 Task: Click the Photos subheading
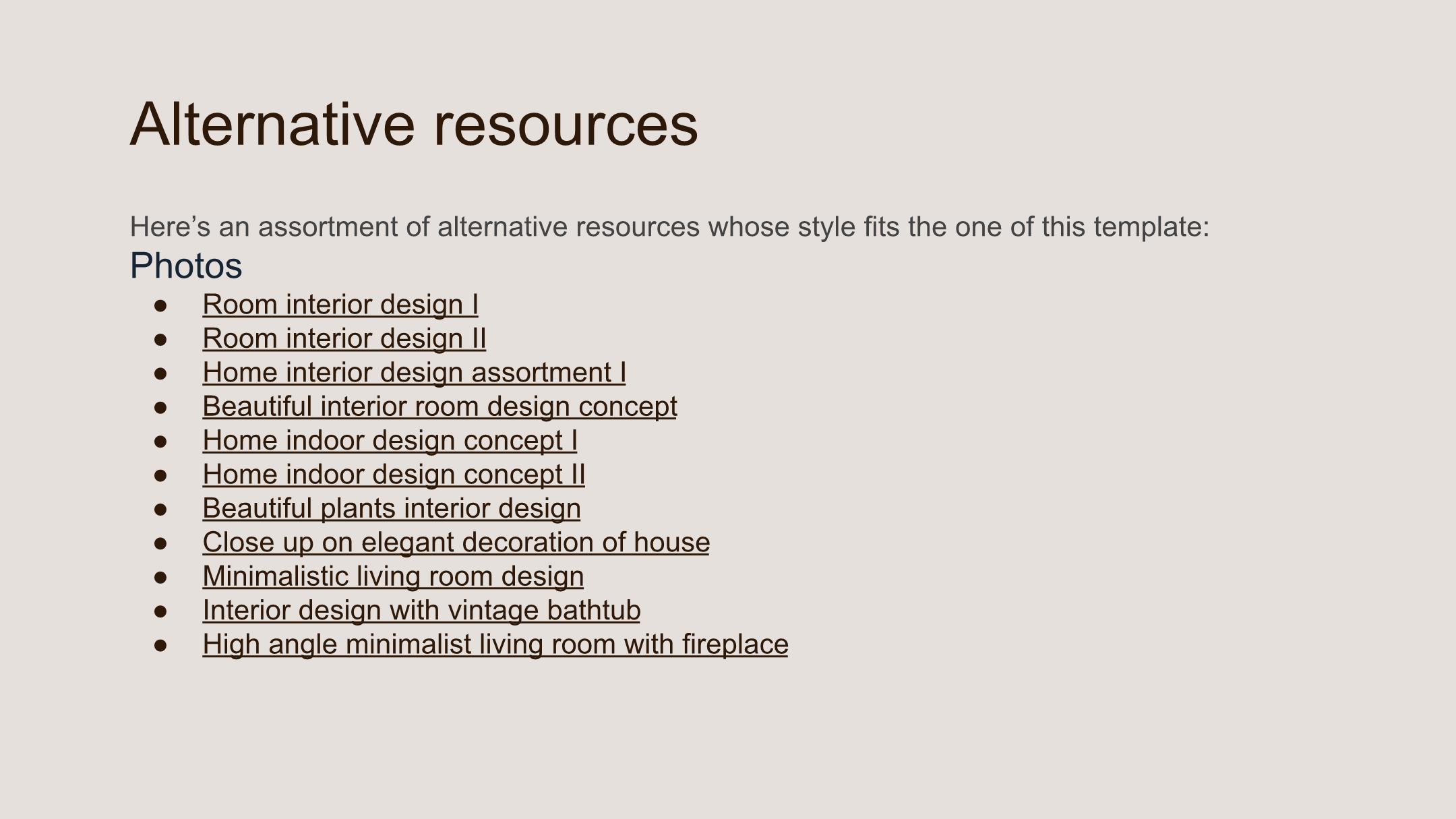tap(186, 266)
